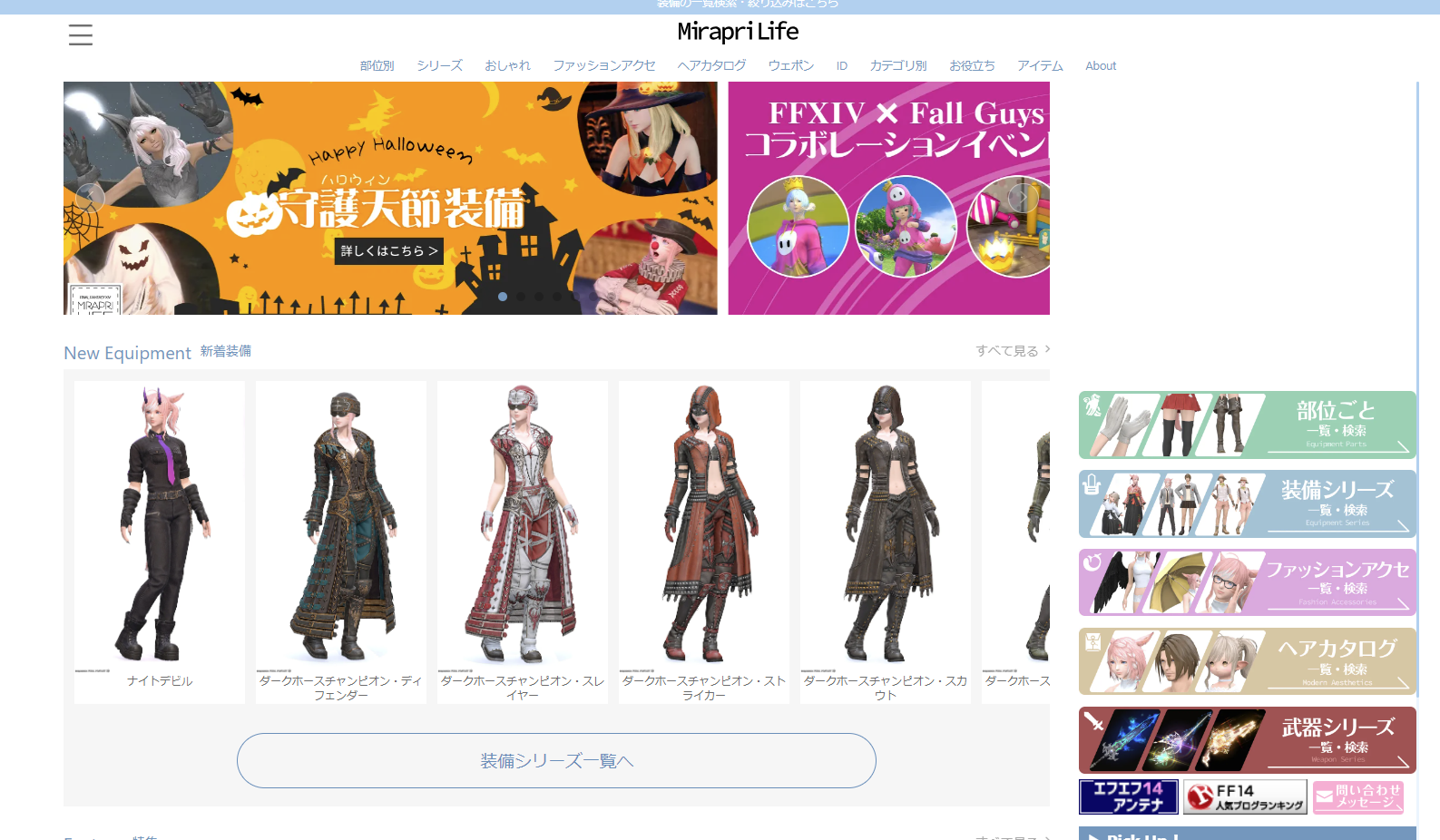This screenshot has width=1440, height=840.
Task: Select the ID navigation link
Action: (842, 66)
